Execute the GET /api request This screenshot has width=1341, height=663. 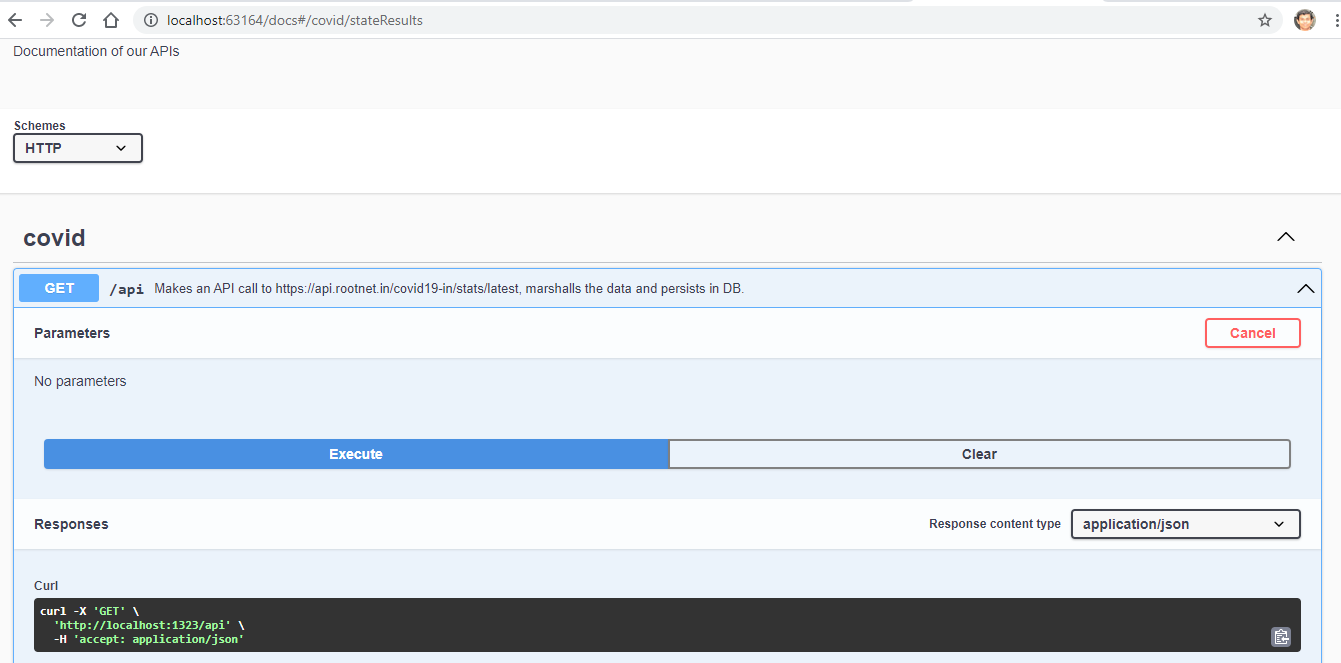(355, 453)
